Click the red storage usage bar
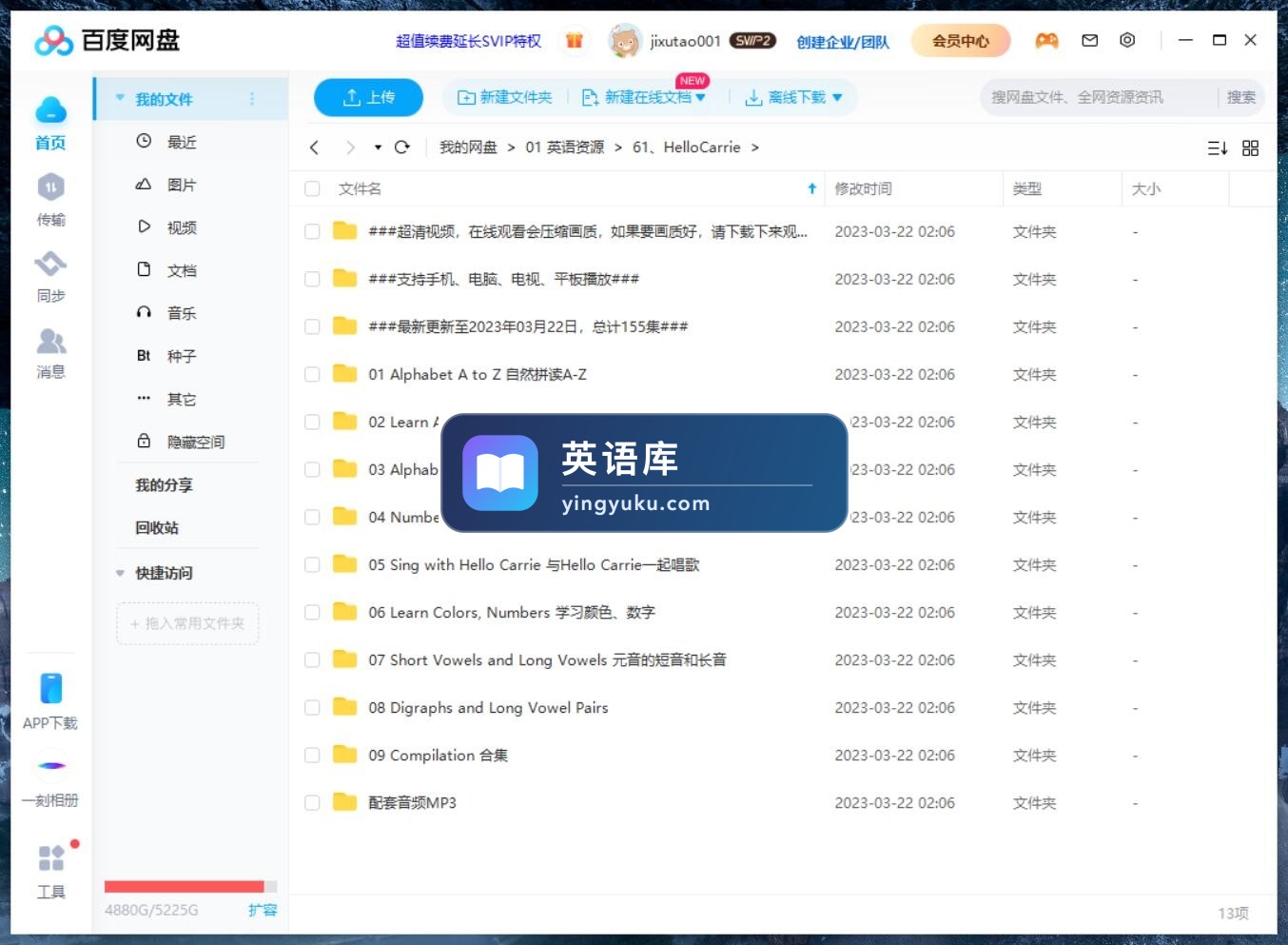This screenshot has width=1288, height=945. pos(184,886)
